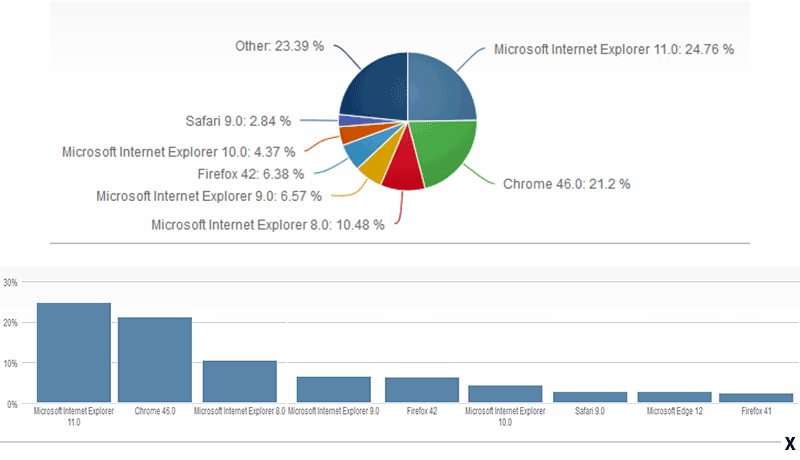Viewport: 800px width, 460px height.
Task: Click 'Microsoft Internet Explorer 8.0: 10.48 %' label
Action: [x=268, y=225]
